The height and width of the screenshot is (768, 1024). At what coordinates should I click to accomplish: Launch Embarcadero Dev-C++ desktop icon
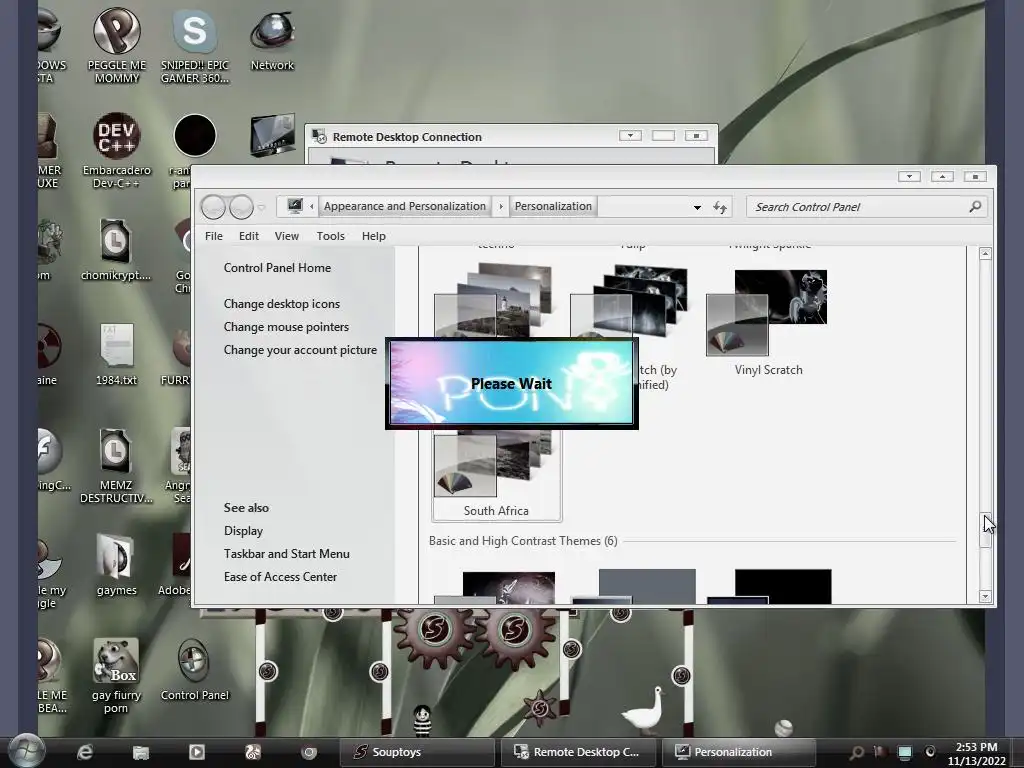pos(116,150)
